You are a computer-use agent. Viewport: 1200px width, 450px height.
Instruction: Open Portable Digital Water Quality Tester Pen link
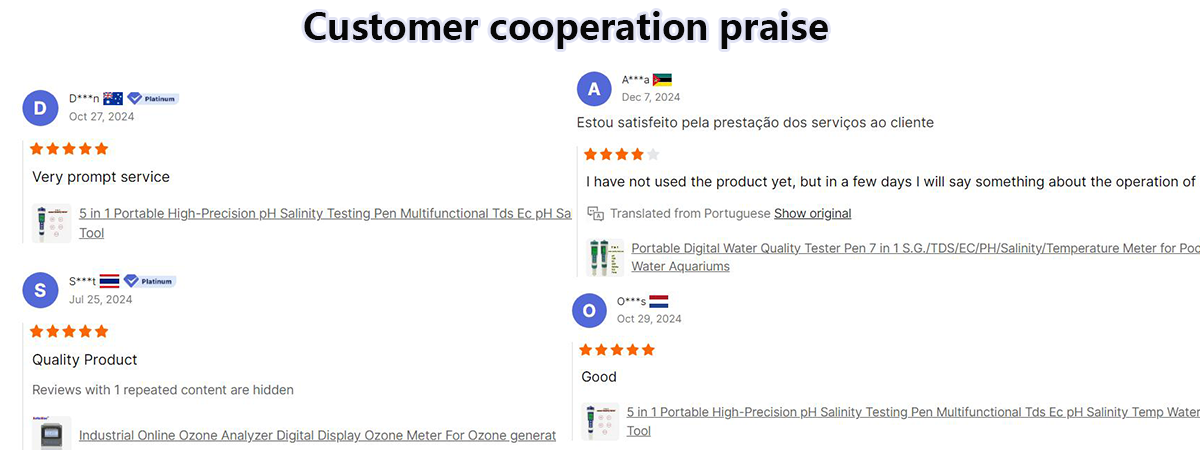click(915, 257)
